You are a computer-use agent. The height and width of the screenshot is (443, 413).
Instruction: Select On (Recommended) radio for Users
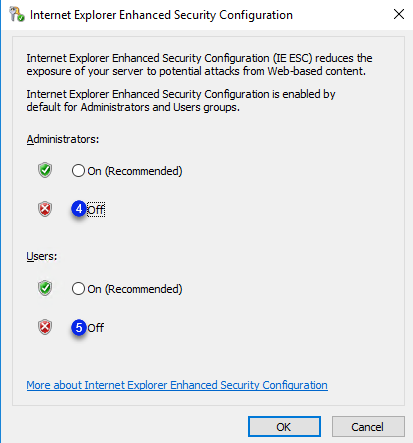coord(78,289)
